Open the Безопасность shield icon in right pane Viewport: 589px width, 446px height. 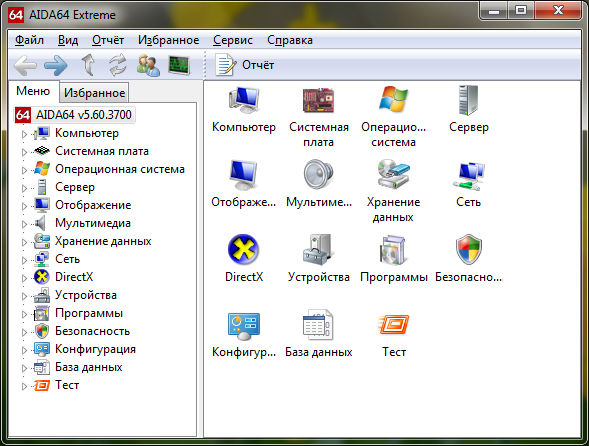pyautogui.click(x=468, y=249)
